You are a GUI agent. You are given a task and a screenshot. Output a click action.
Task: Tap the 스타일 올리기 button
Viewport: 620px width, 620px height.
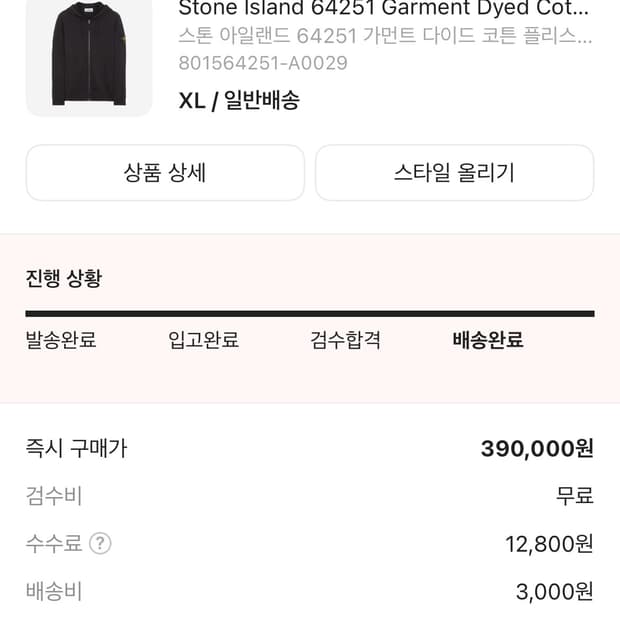pos(454,173)
